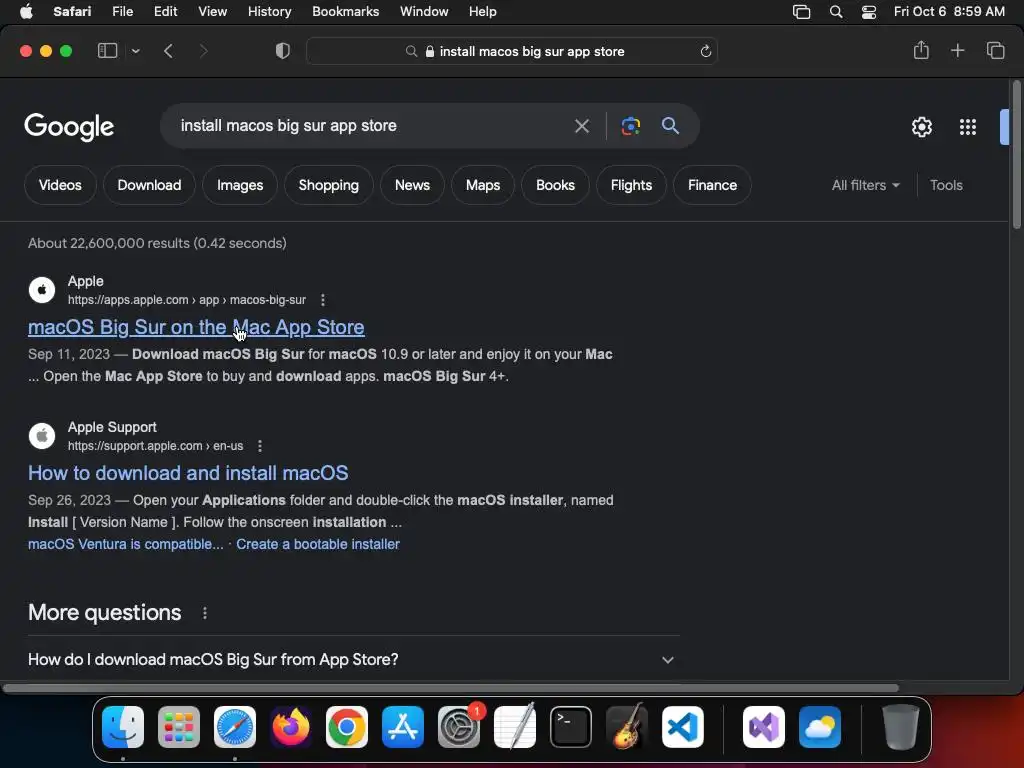Open Finder from the Dock
Viewport: 1024px width, 768px height.
point(123,727)
